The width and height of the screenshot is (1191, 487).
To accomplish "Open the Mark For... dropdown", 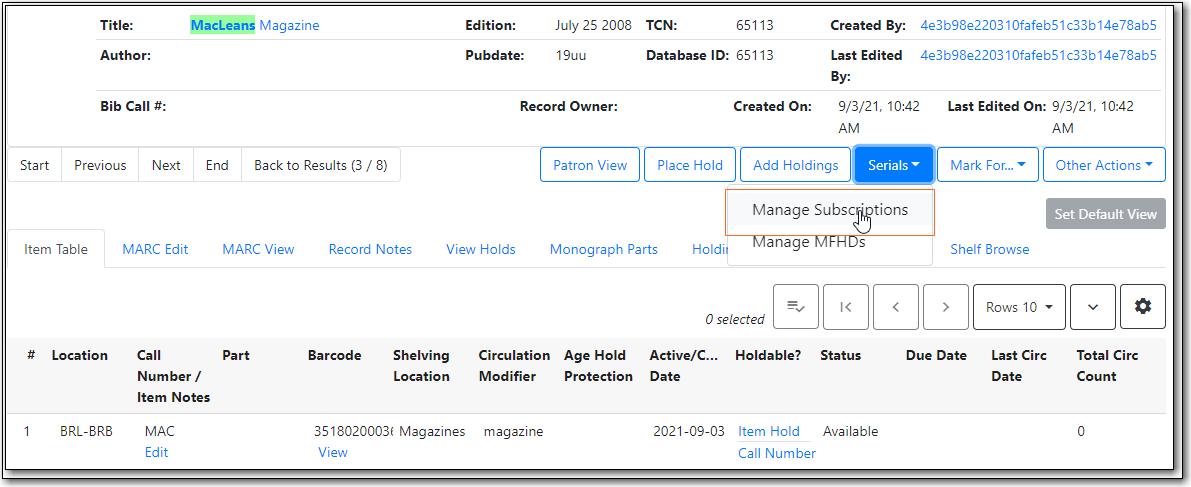I will (987, 165).
